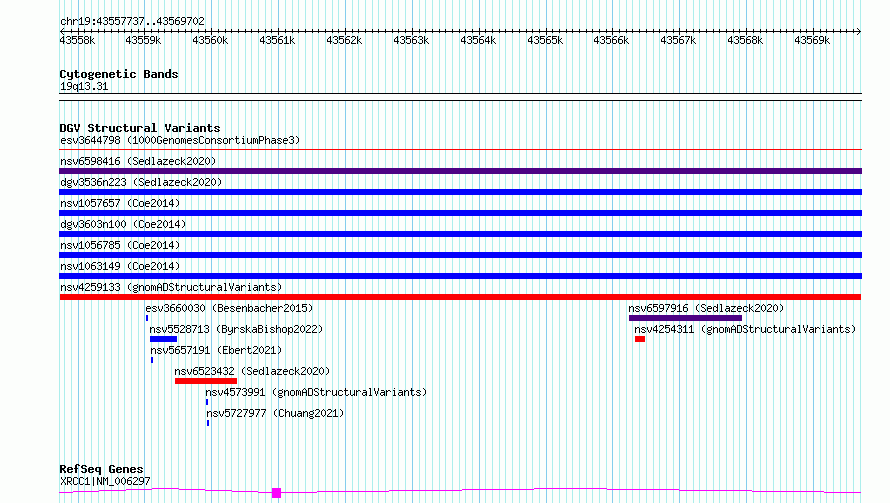
Task: Select the small red nsv4254311 bar
Action: coord(640,339)
